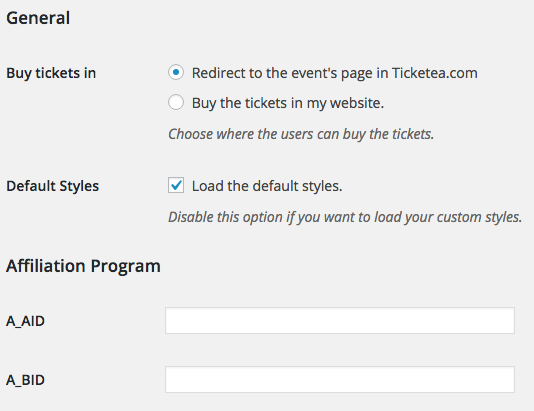Viewport: 534px width, 411px height.
Task: Click the A_AID field label
Action: click(x=25, y=321)
